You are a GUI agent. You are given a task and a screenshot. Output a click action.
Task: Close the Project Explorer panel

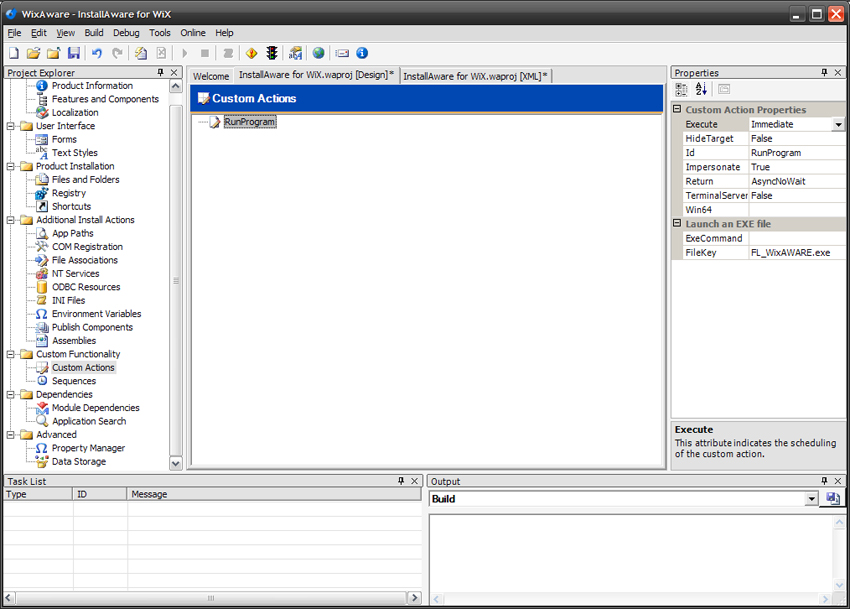point(174,72)
